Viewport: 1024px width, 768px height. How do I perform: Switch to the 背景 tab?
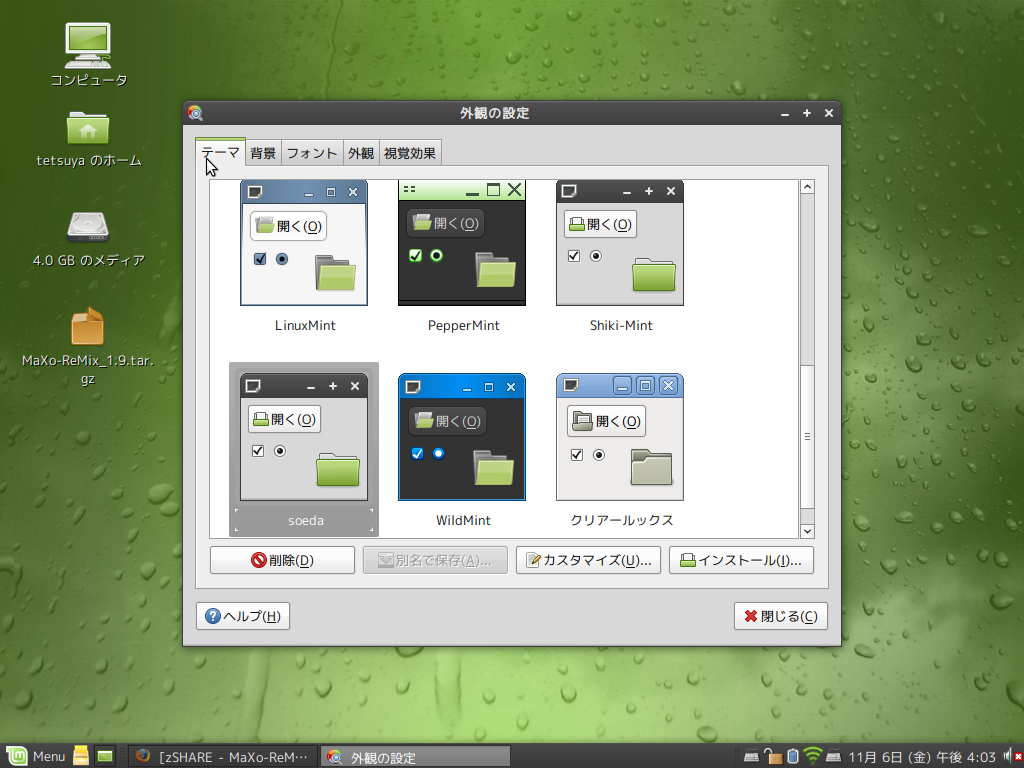click(263, 153)
